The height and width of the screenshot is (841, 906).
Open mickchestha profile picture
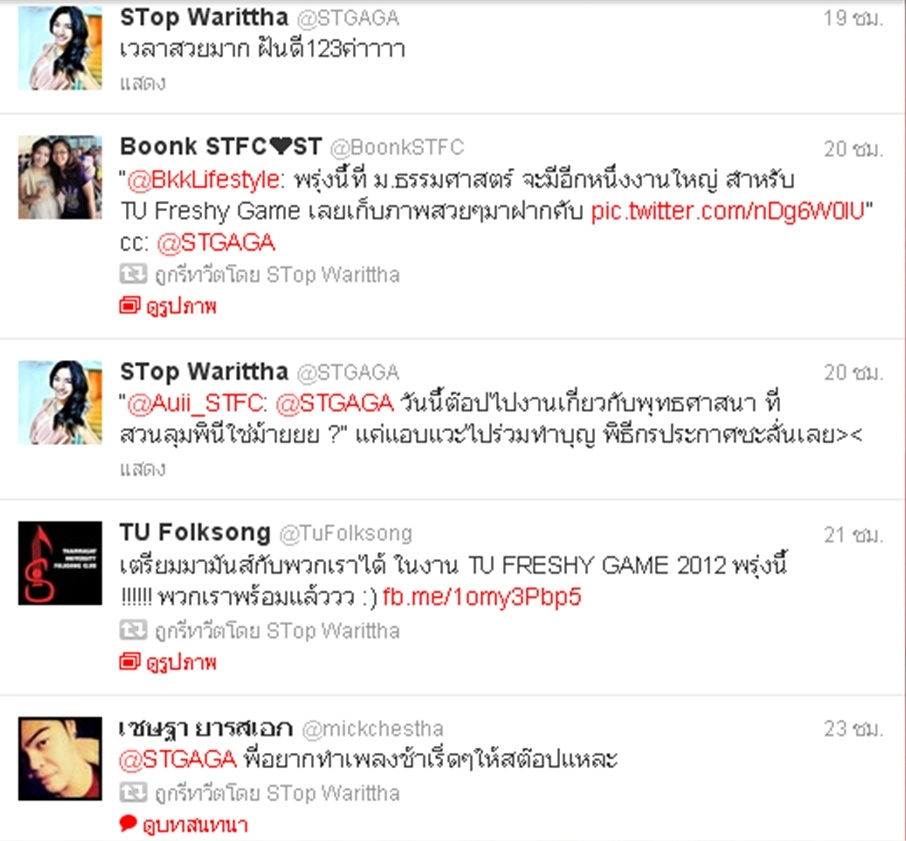(x=60, y=758)
